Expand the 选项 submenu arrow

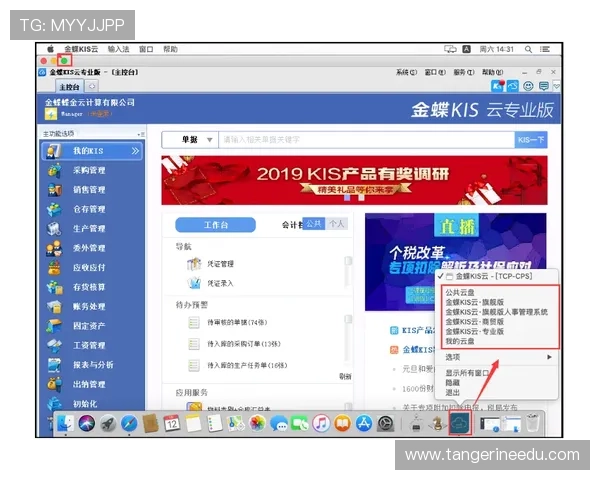pos(549,357)
